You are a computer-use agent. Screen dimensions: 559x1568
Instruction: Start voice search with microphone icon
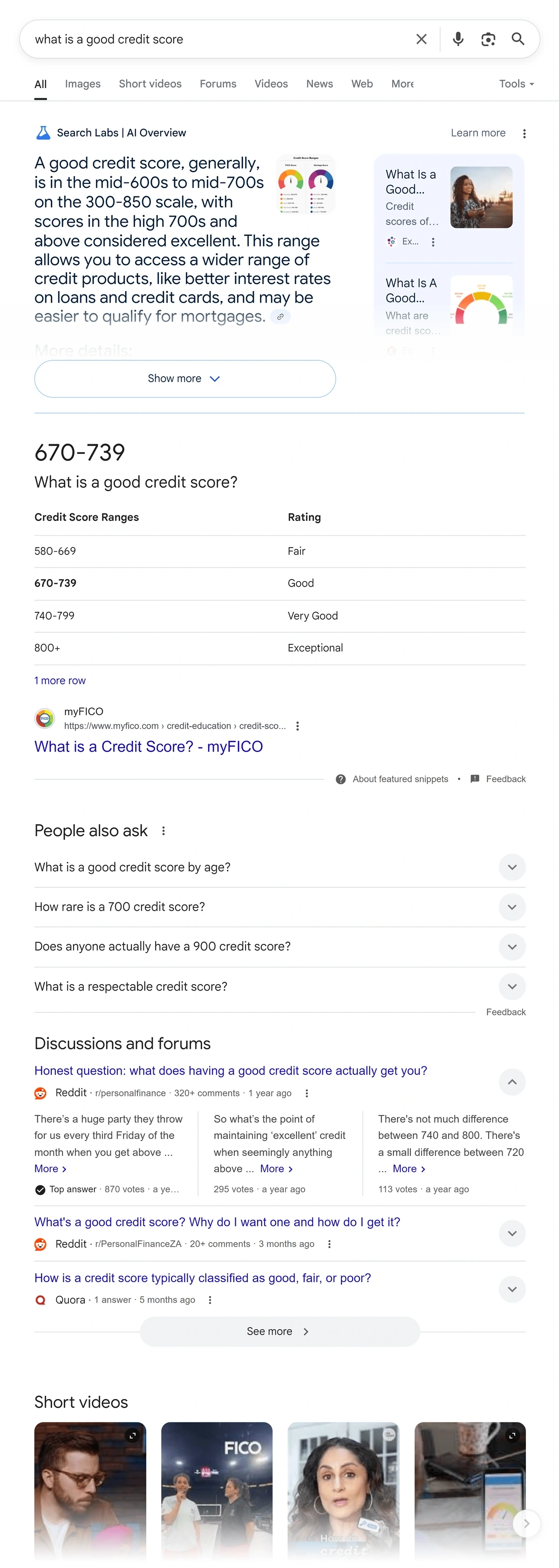[458, 40]
